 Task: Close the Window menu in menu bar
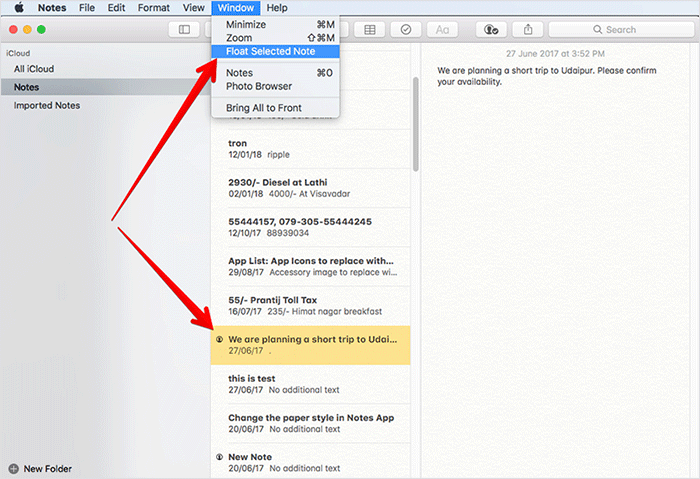[x=236, y=8]
